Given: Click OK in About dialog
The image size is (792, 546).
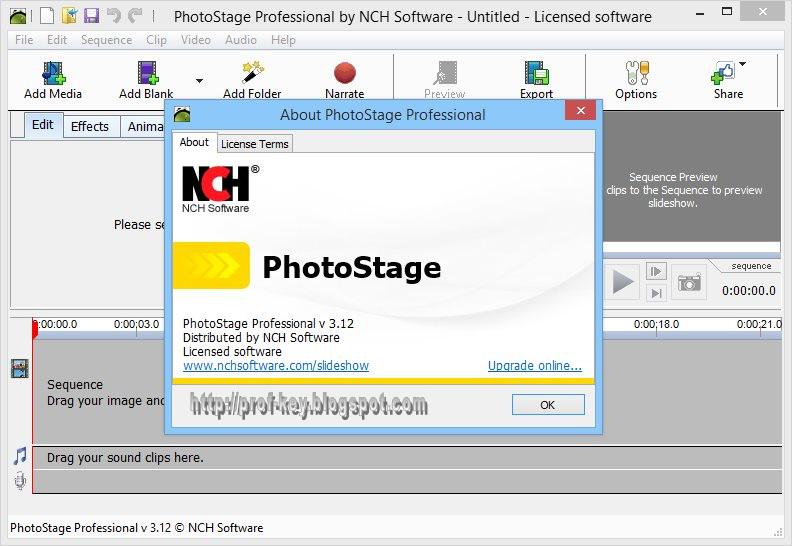Looking at the screenshot, I should pyautogui.click(x=548, y=405).
